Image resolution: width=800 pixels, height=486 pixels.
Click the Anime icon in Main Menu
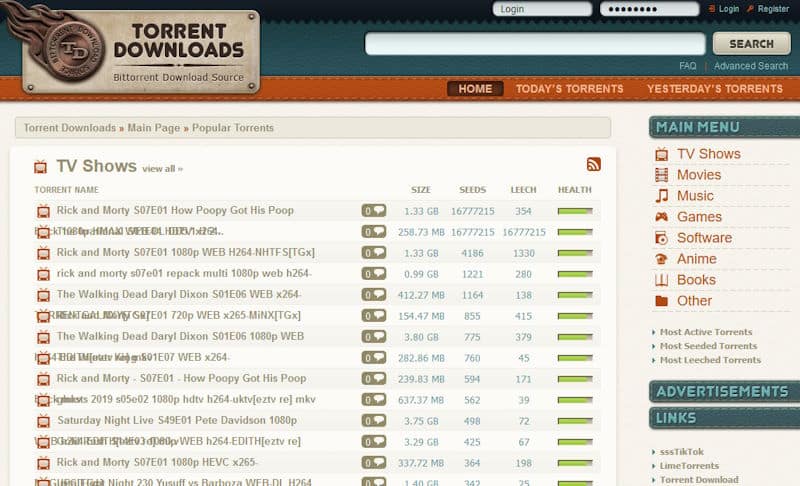click(661, 259)
